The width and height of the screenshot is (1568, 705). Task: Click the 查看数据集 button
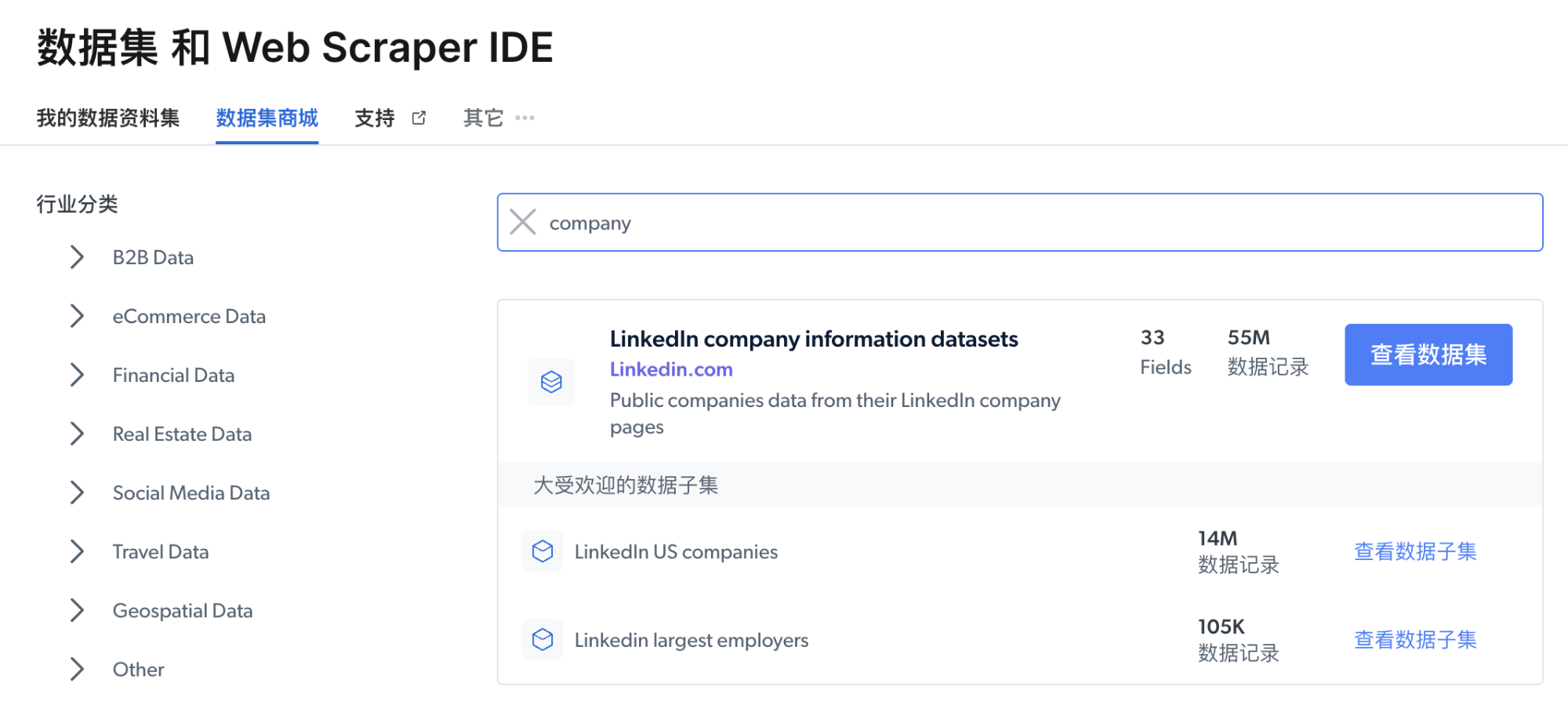tap(1428, 354)
